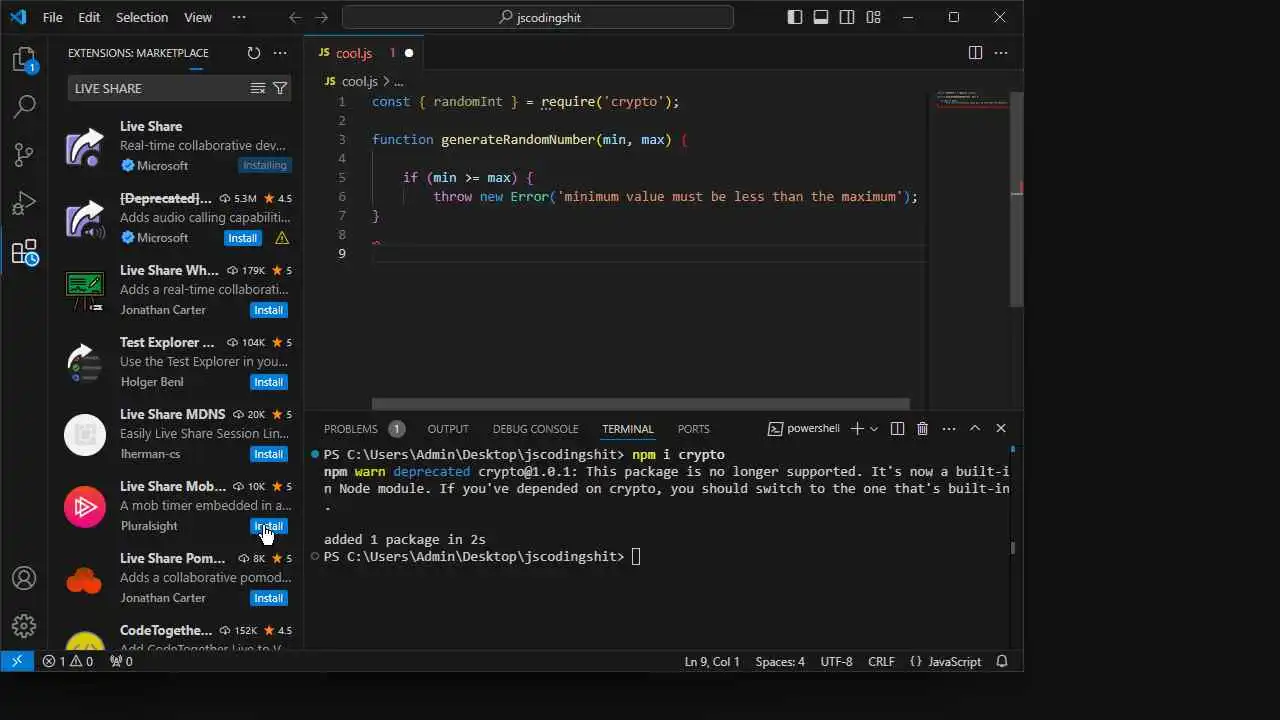Open extensions view more actions menu
The height and width of the screenshot is (720, 1280).
(280, 53)
